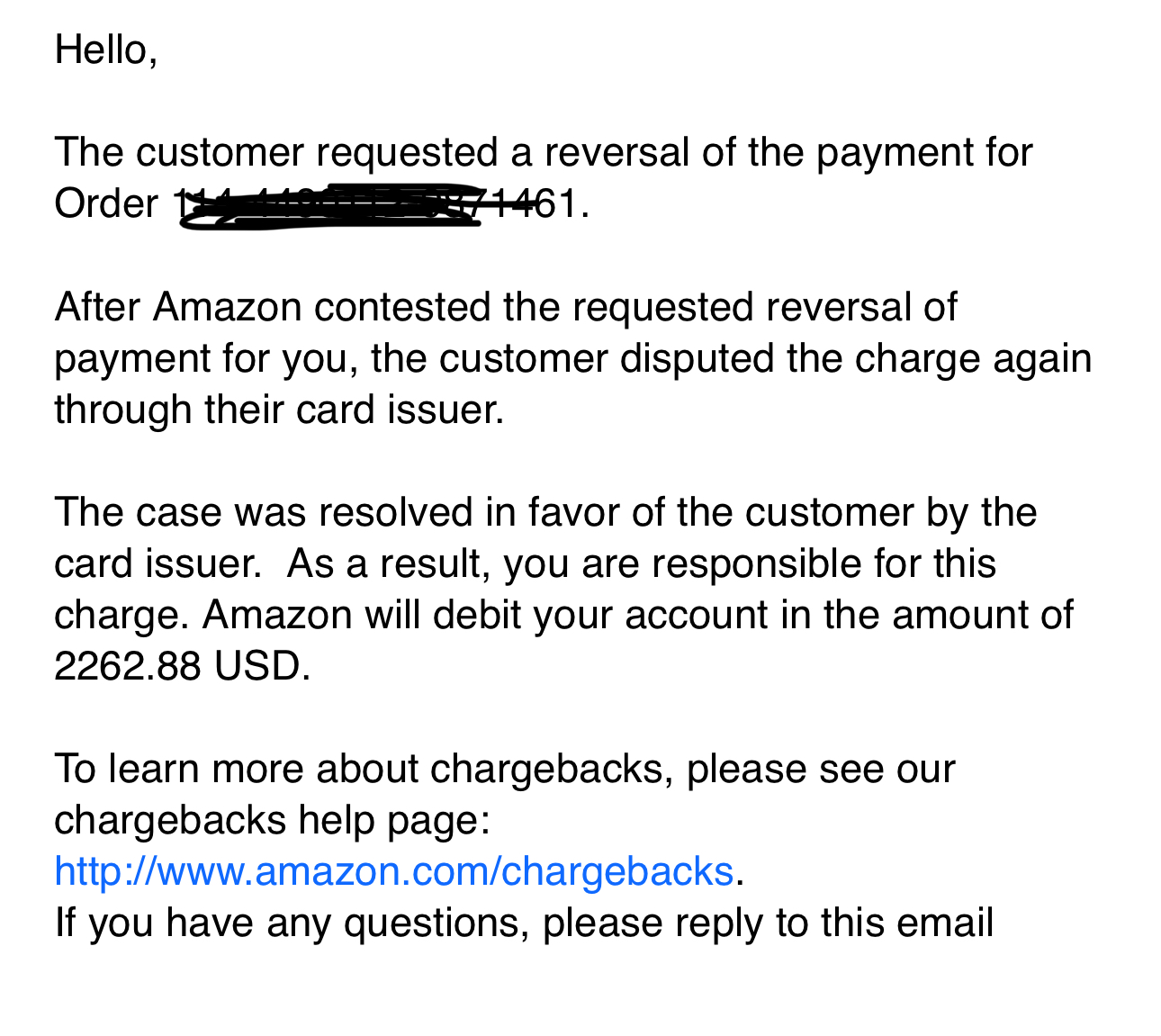
Task: Click the "card issuer. As a result" line
Action: 526,563
